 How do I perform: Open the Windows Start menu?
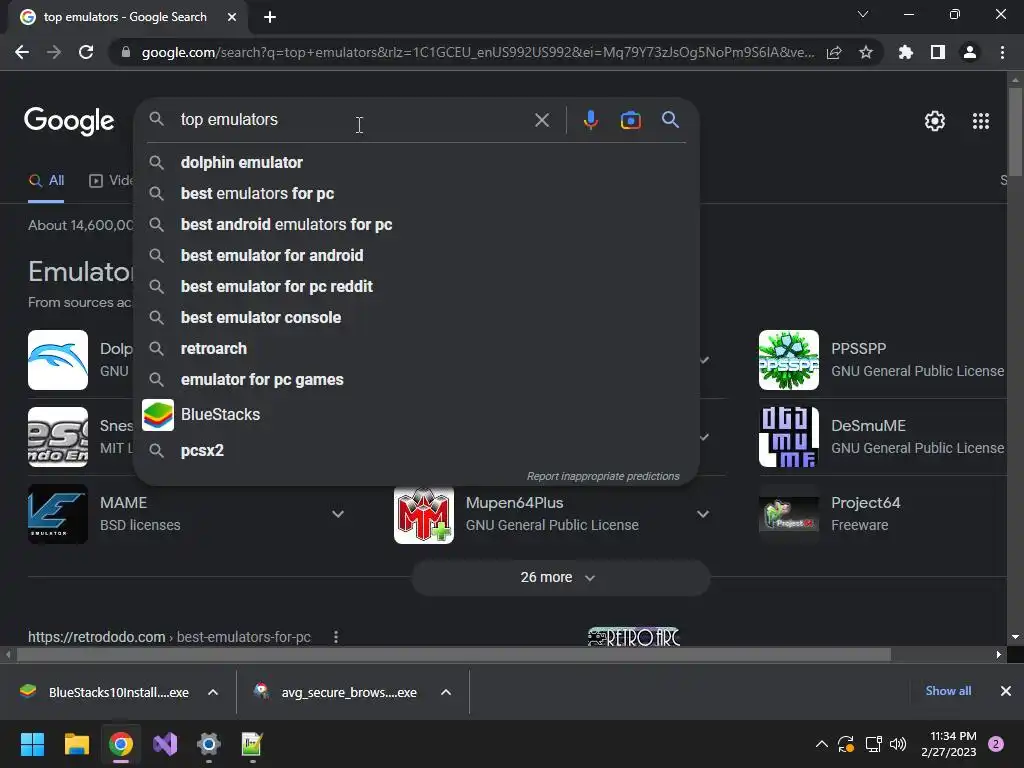click(32, 744)
